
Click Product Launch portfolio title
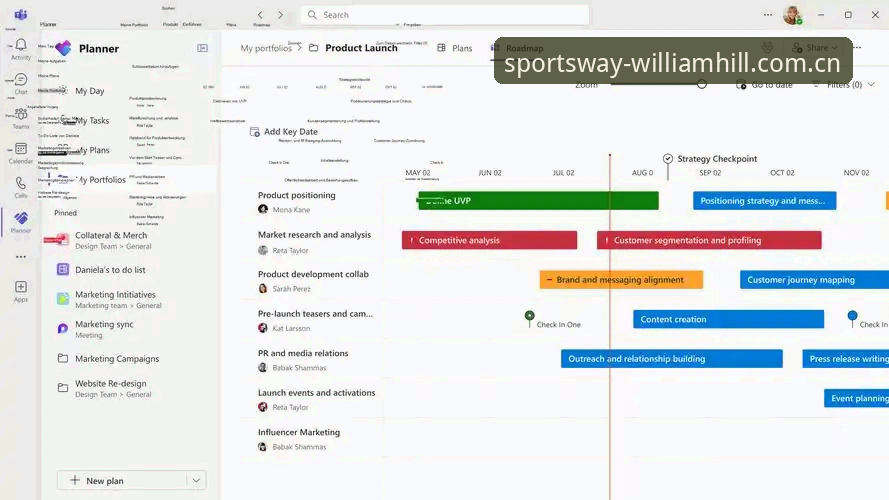pos(361,48)
